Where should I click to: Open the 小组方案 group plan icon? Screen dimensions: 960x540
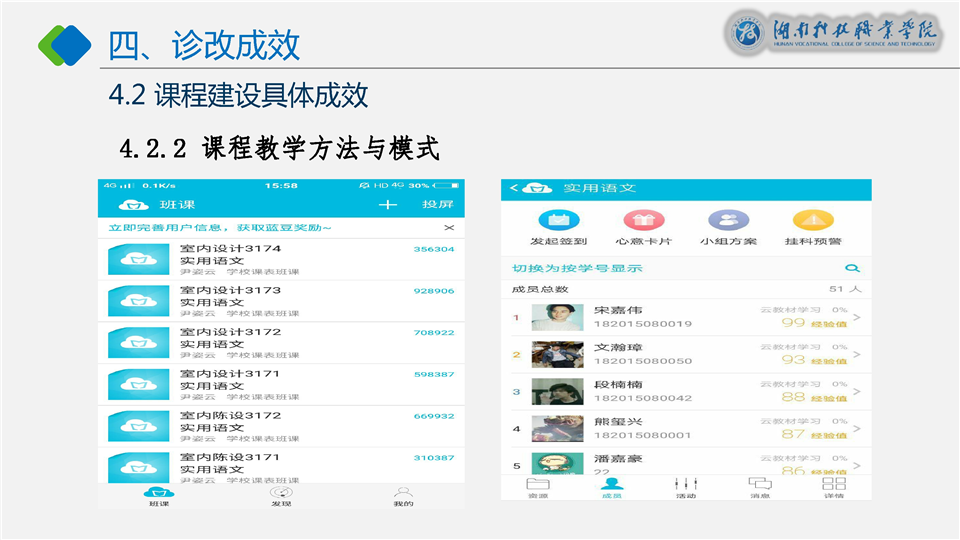(x=728, y=220)
